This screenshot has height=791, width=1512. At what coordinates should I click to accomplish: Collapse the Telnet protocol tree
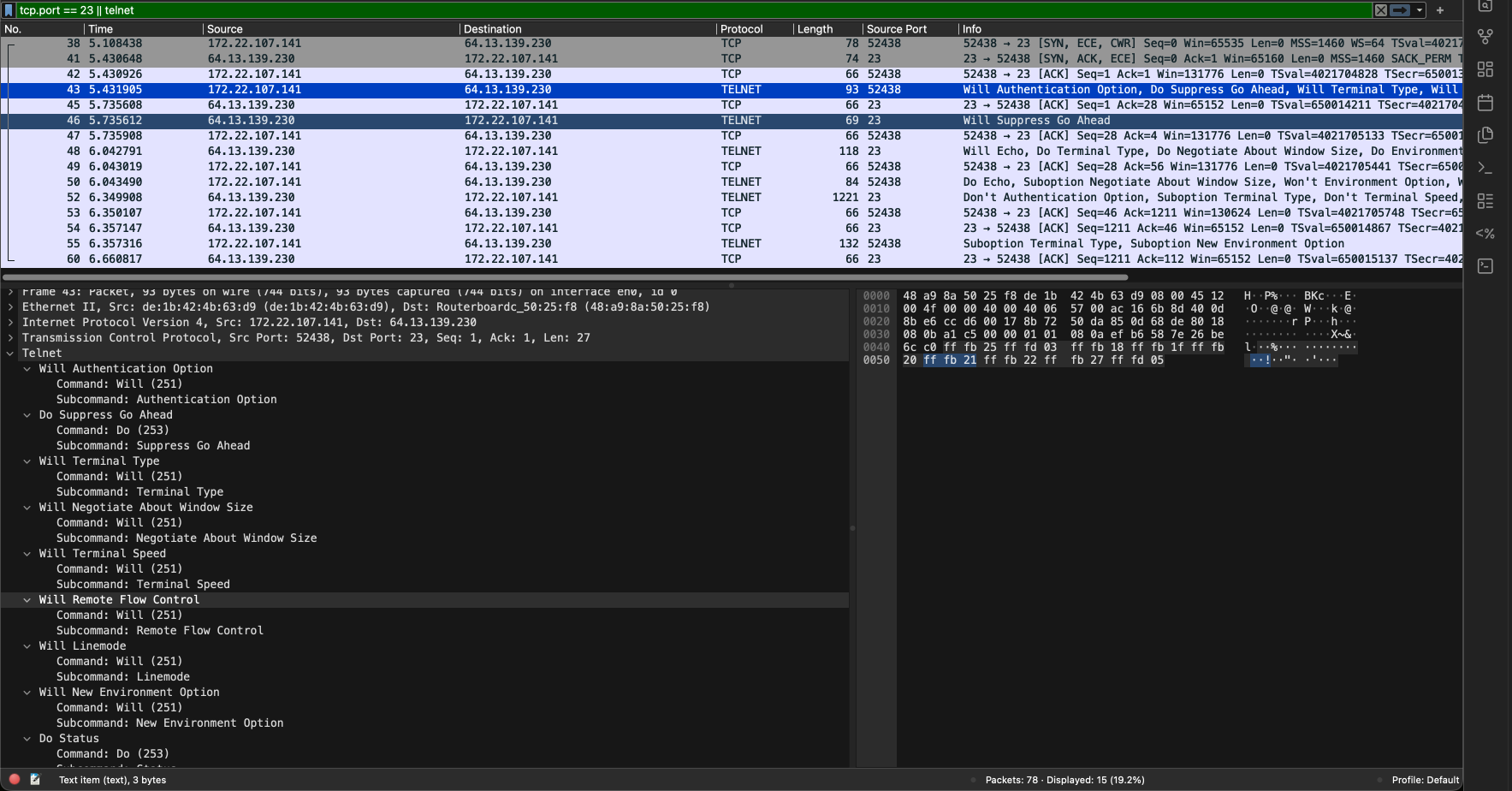10,354
